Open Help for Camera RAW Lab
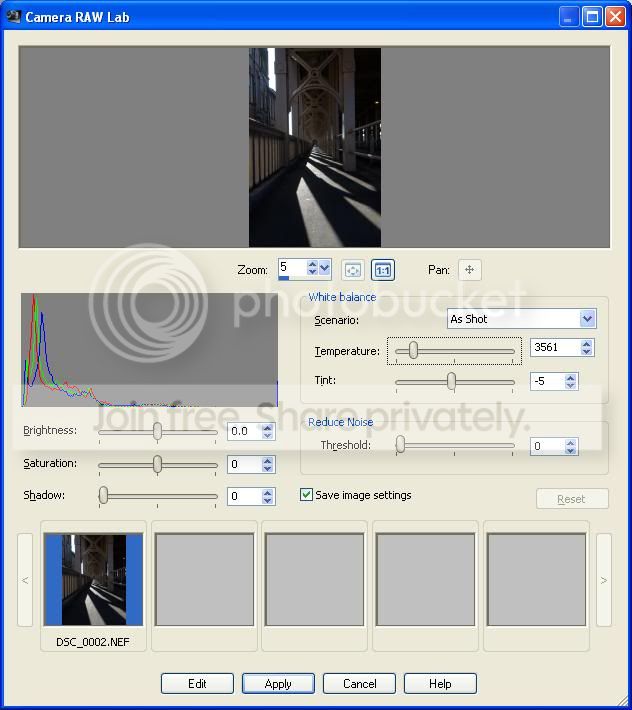This screenshot has height=710, width=632. 440,683
